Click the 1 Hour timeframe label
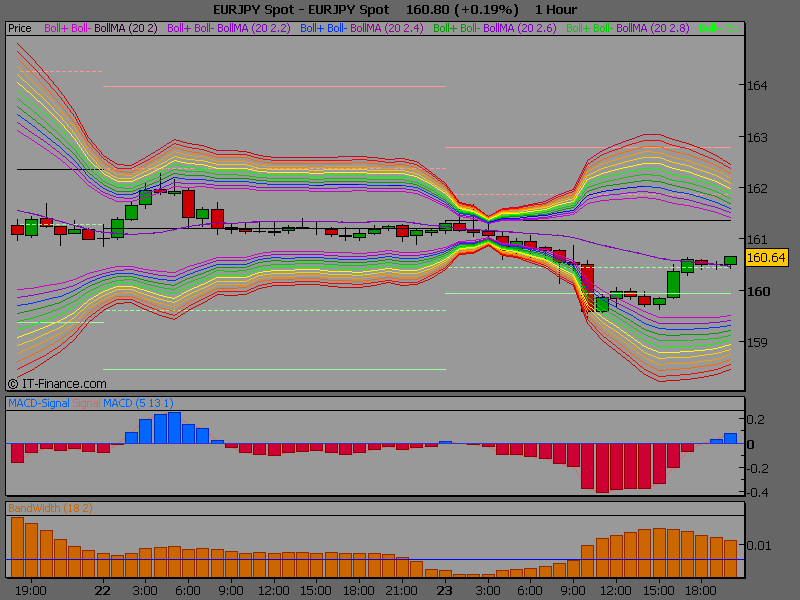The height and width of the screenshot is (600, 800). 556,10
